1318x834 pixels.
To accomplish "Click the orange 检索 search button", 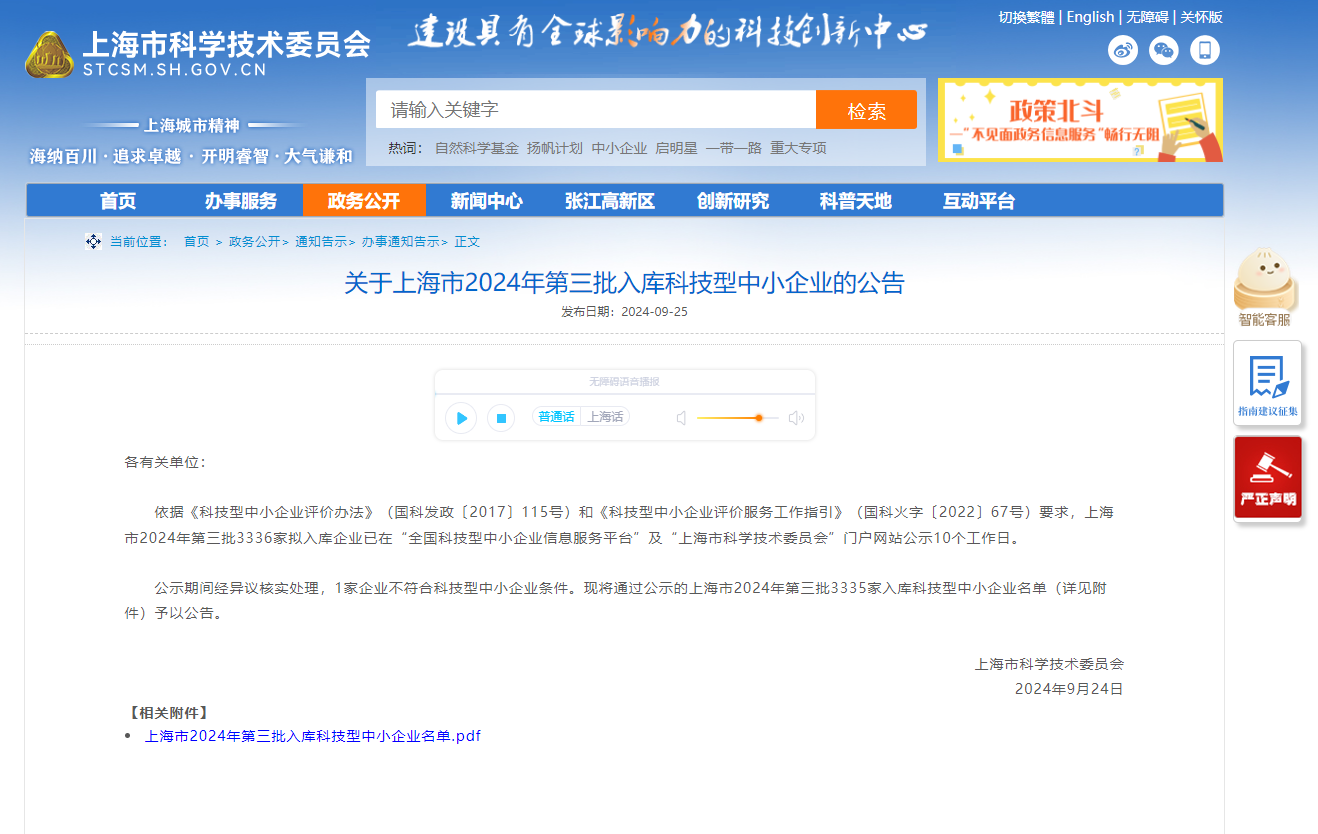I will (866, 110).
